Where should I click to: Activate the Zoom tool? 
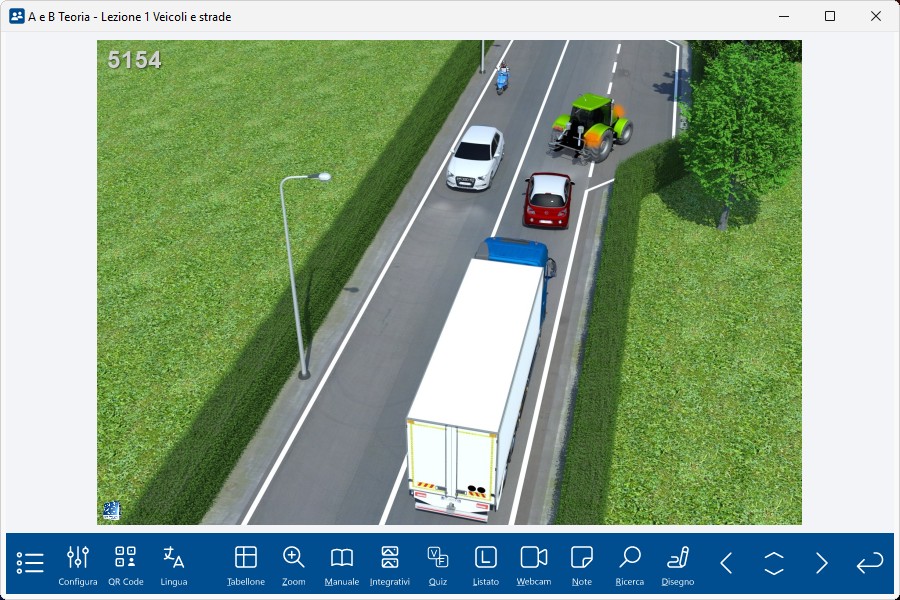coord(294,564)
